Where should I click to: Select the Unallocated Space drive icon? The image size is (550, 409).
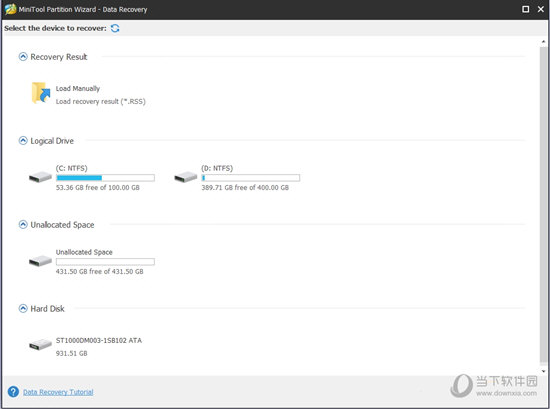click(x=40, y=261)
